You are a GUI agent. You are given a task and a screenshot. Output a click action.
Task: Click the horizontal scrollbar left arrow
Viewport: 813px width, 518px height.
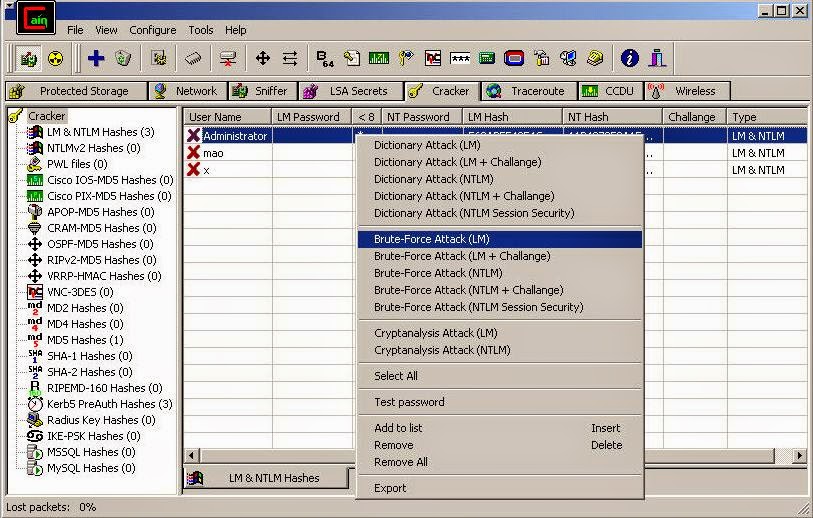point(191,456)
